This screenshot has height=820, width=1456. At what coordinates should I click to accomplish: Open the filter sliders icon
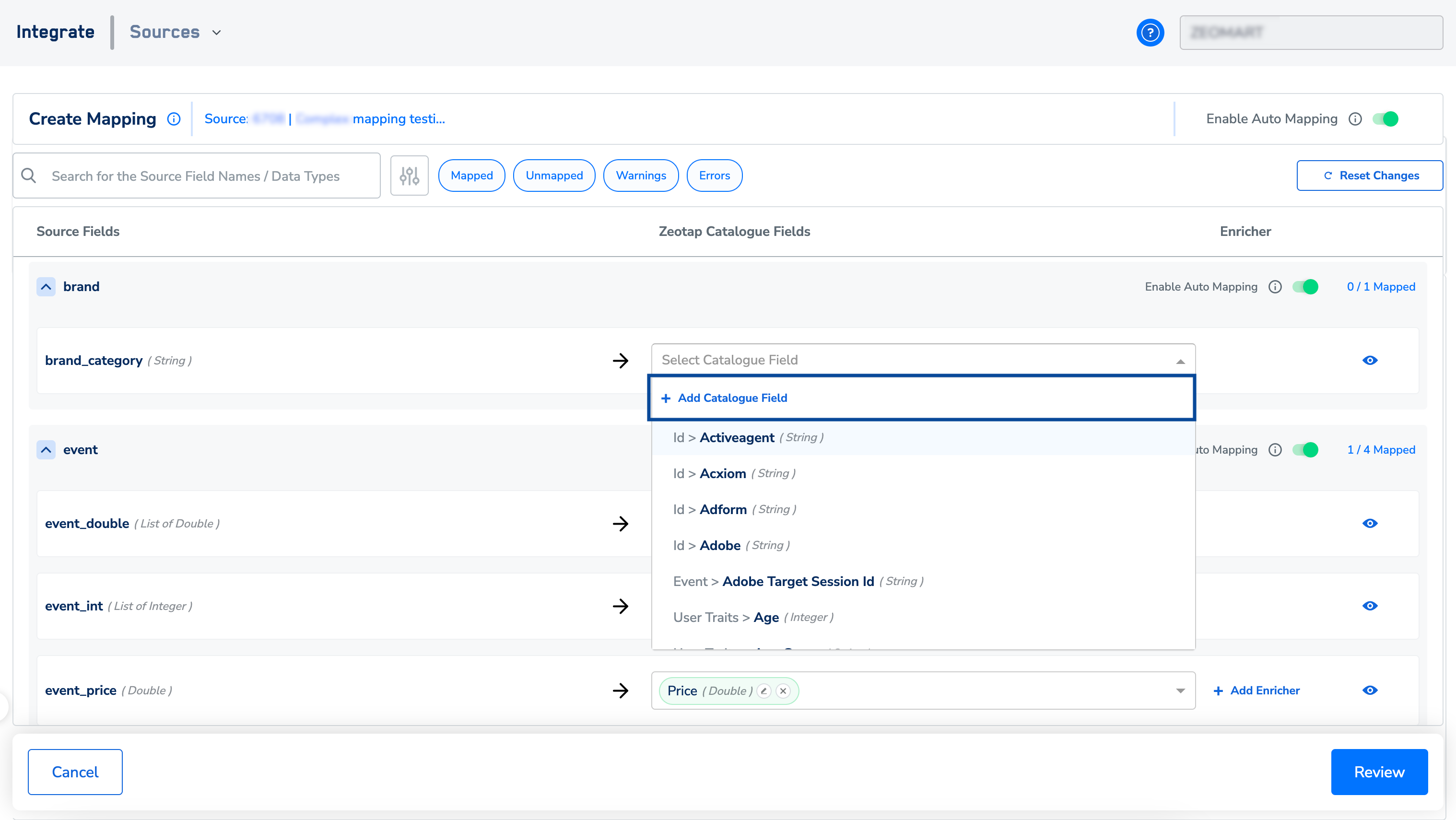coord(409,176)
